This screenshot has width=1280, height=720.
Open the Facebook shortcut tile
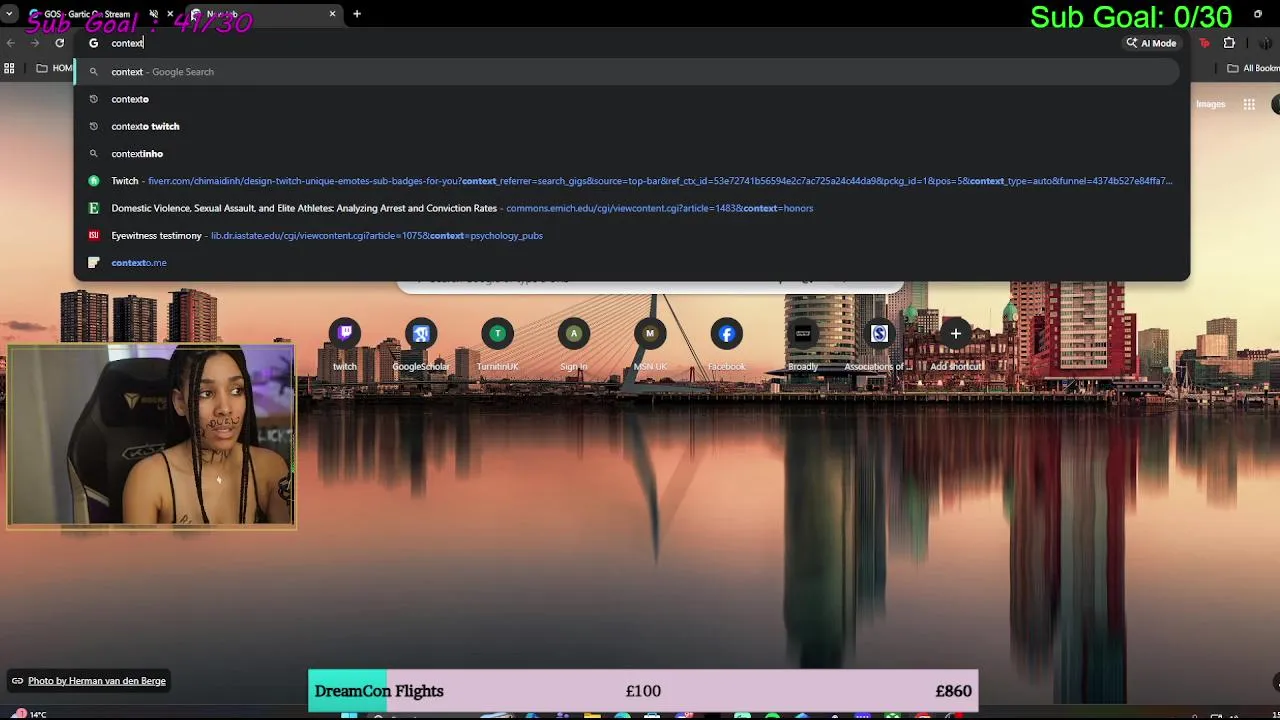coord(727,345)
